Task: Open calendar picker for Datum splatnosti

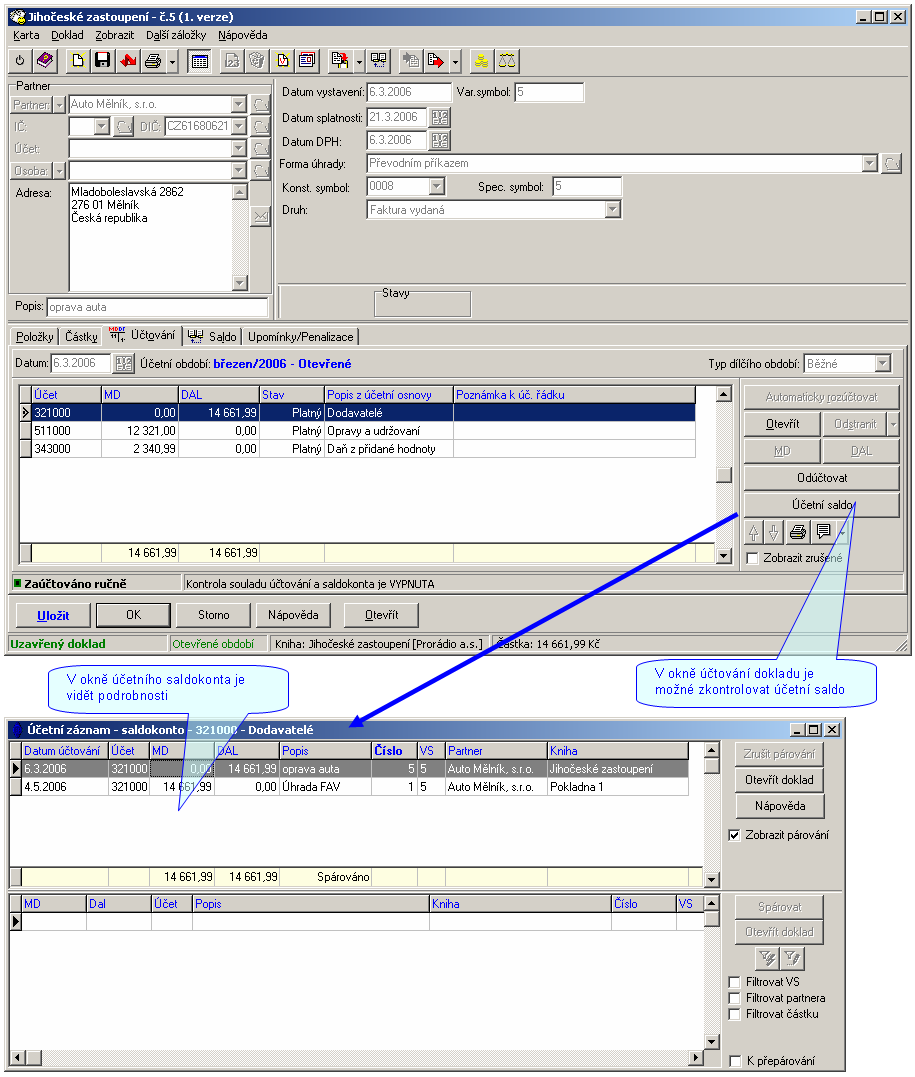Action: coord(440,117)
